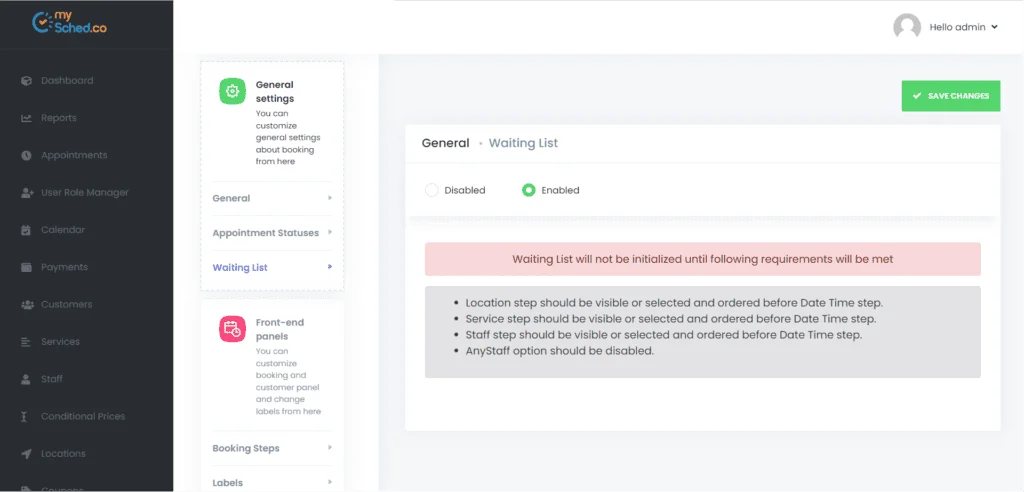
Task: Click the Staff step requirement text
Action: click(x=664, y=335)
